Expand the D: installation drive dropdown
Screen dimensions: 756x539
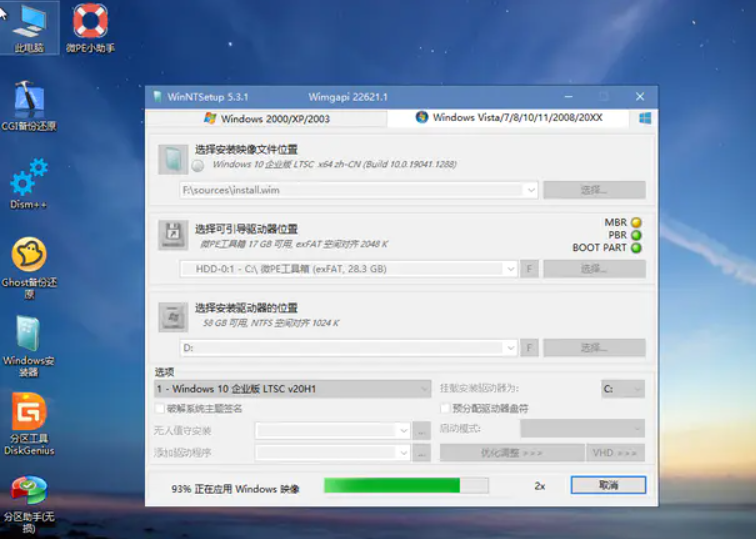tap(511, 348)
